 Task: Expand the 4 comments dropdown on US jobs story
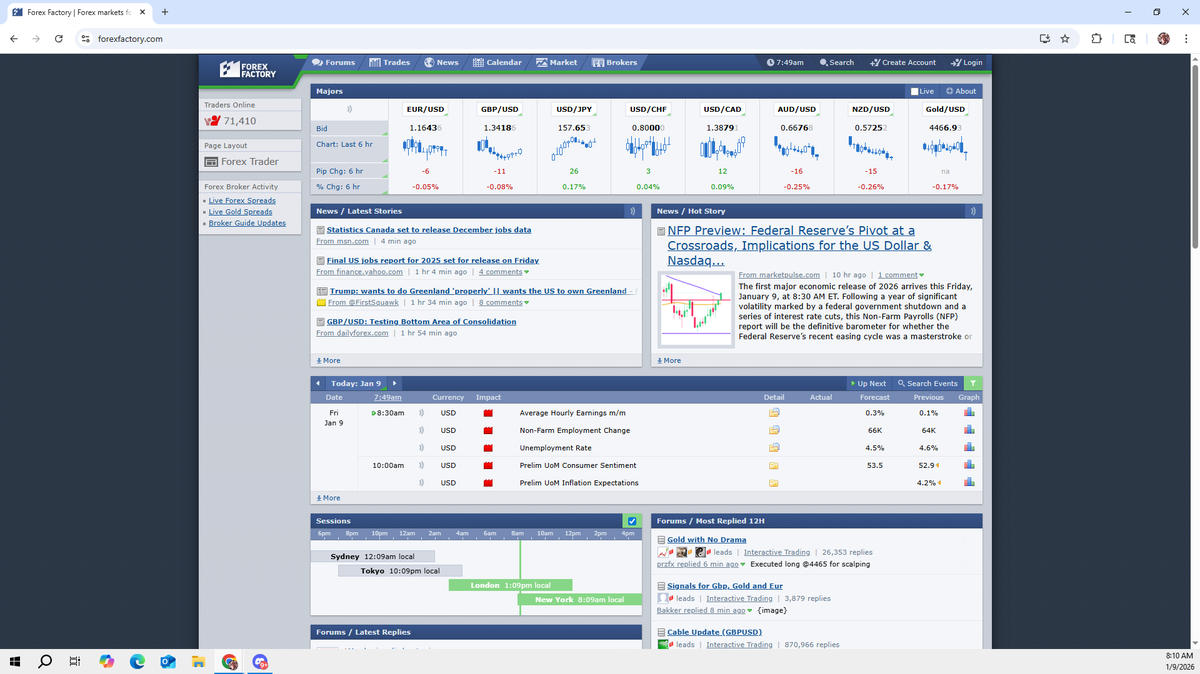click(504, 272)
